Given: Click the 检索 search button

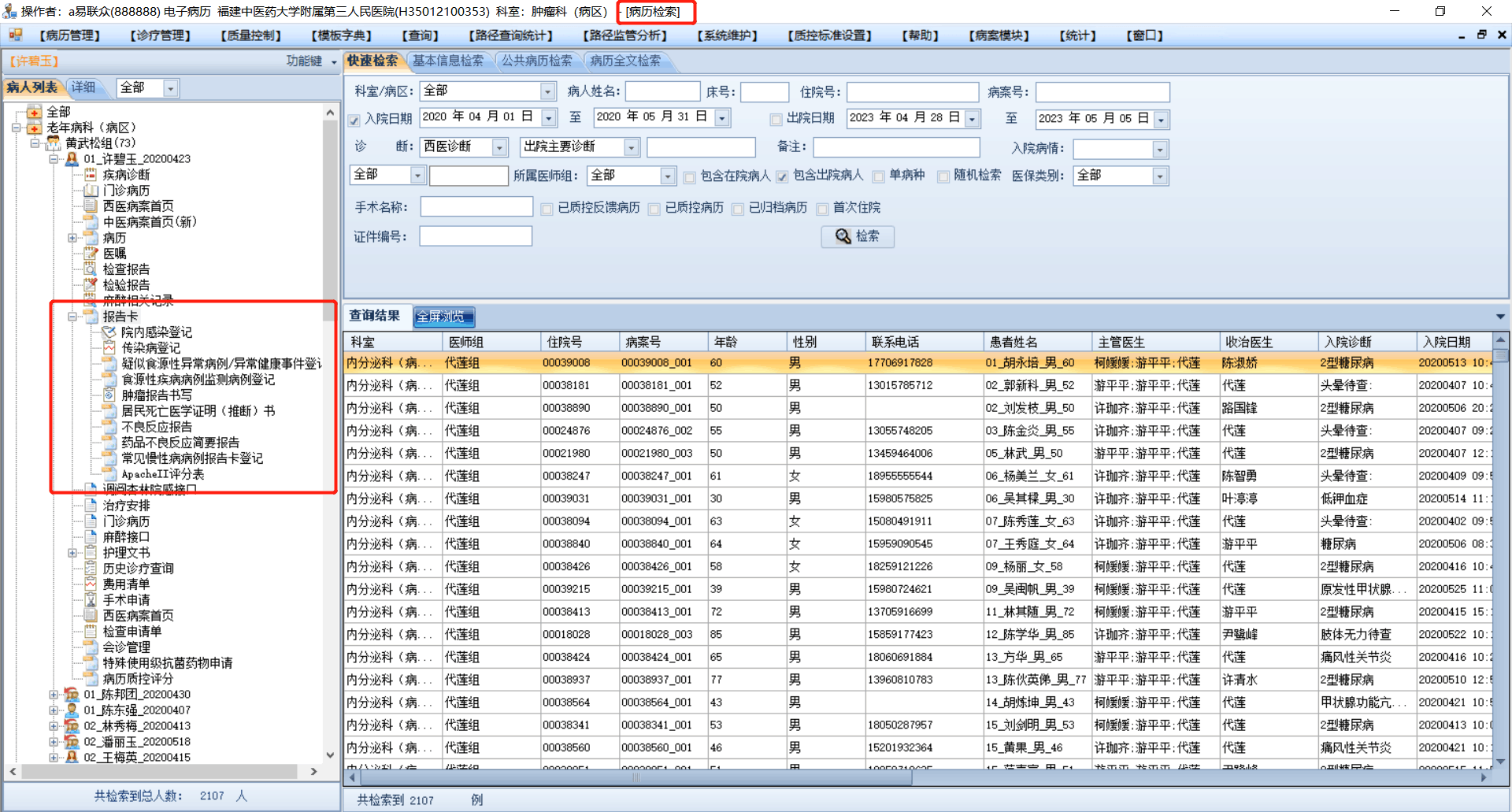Looking at the screenshot, I should [857, 236].
